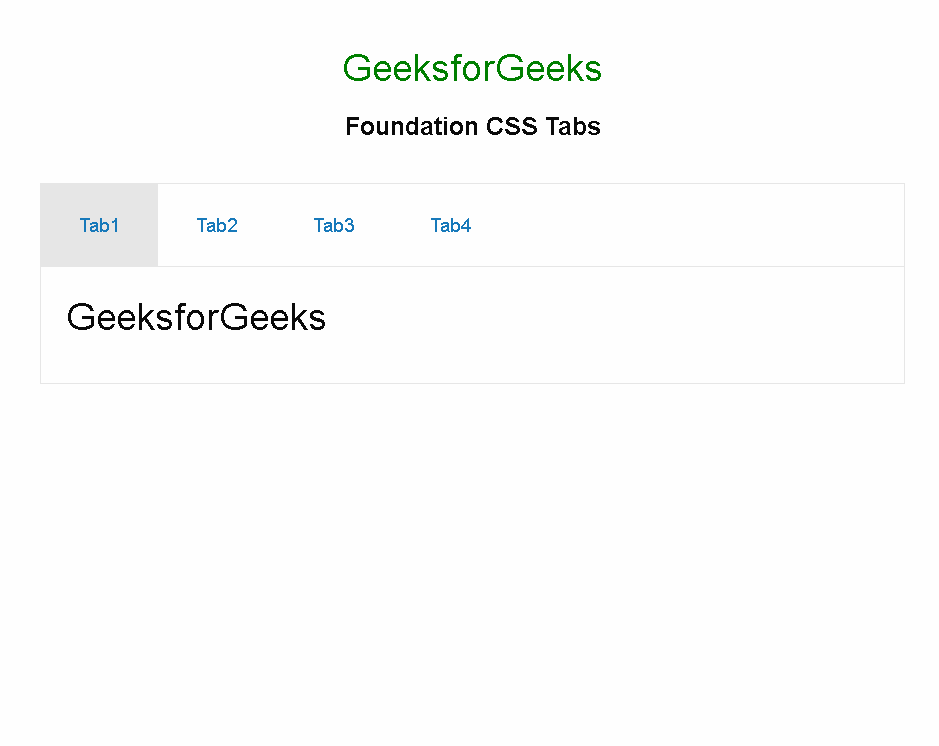Click the blue Tab4 link text
This screenshot has height=746, width=939.
click(x=450, y=225)
